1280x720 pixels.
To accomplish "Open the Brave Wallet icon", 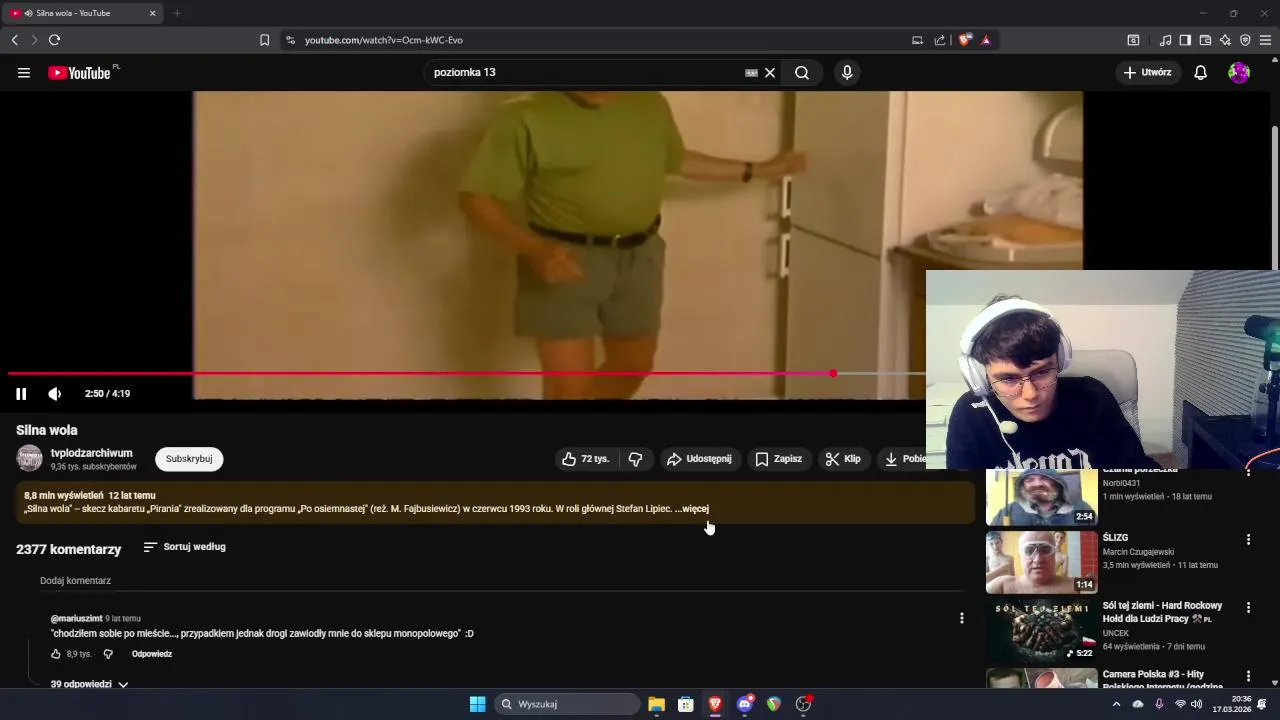I will click(x=1205, y=40).
